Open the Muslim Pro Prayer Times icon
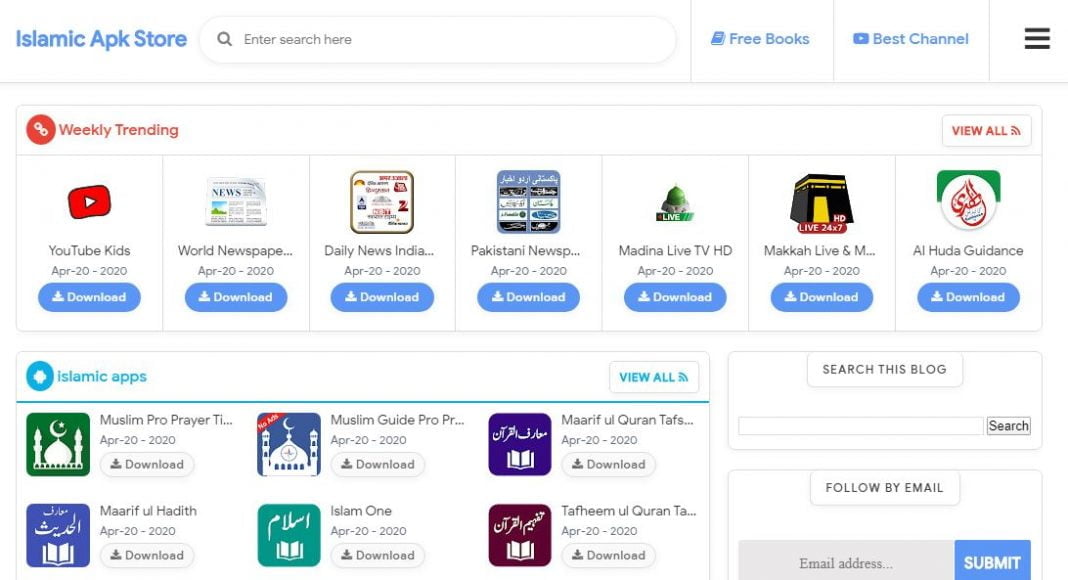Image resolution: width=1068 pixels, height=580 pixels. pos(58,444)
